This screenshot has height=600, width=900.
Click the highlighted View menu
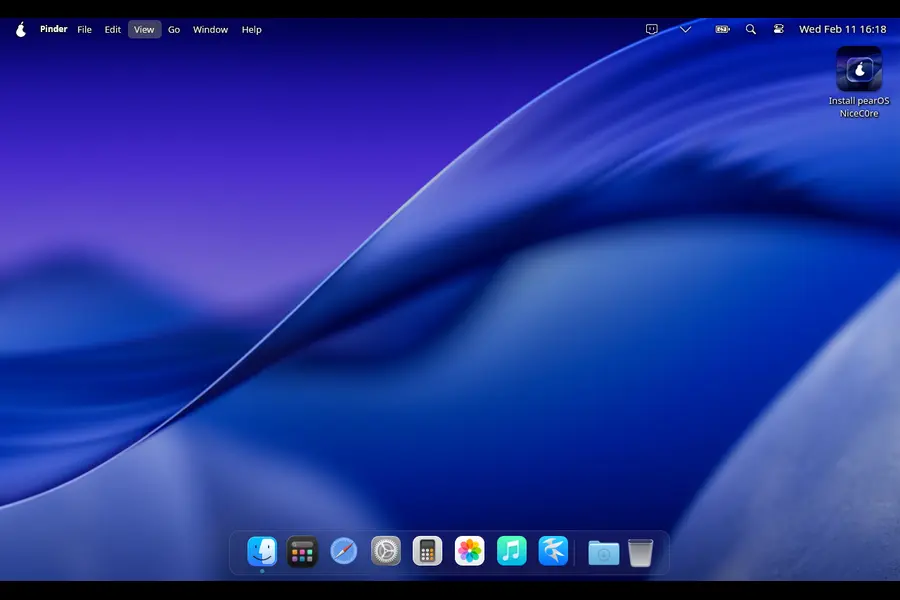pos(144,30)
